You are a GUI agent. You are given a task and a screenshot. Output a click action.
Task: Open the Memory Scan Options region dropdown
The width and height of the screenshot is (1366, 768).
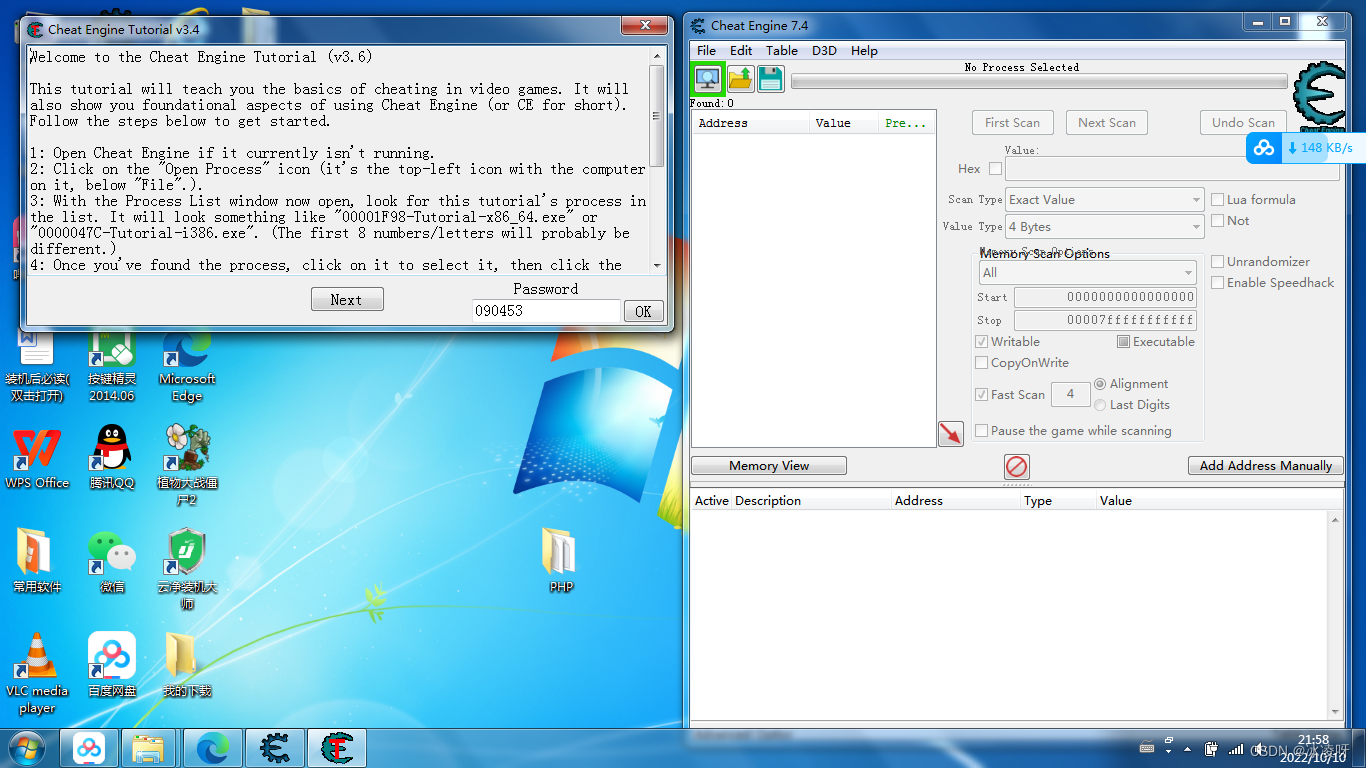pyautogui.click(x=1087, y=273)
